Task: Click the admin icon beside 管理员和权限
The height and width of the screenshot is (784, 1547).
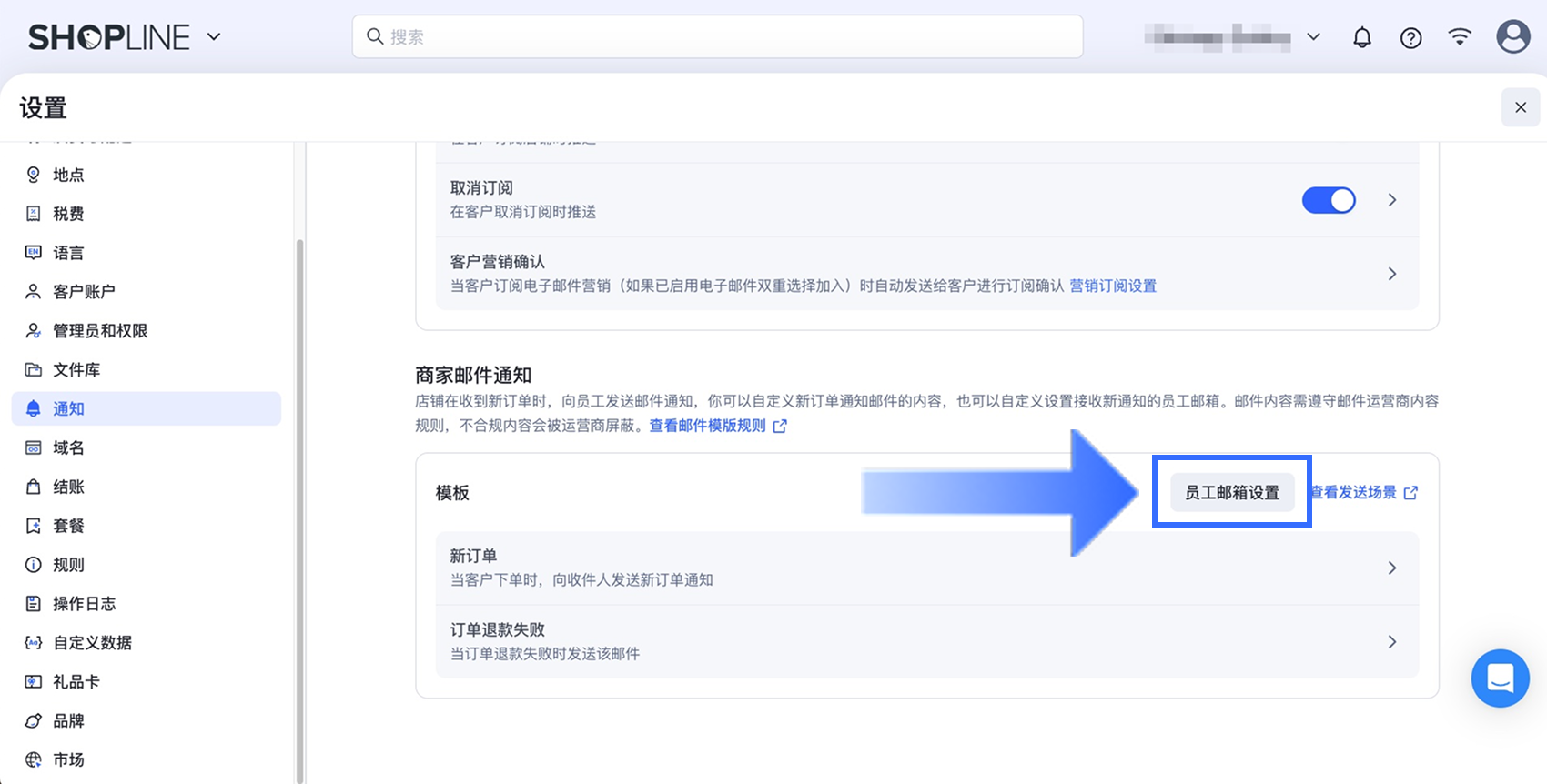Action: point(34,331)
